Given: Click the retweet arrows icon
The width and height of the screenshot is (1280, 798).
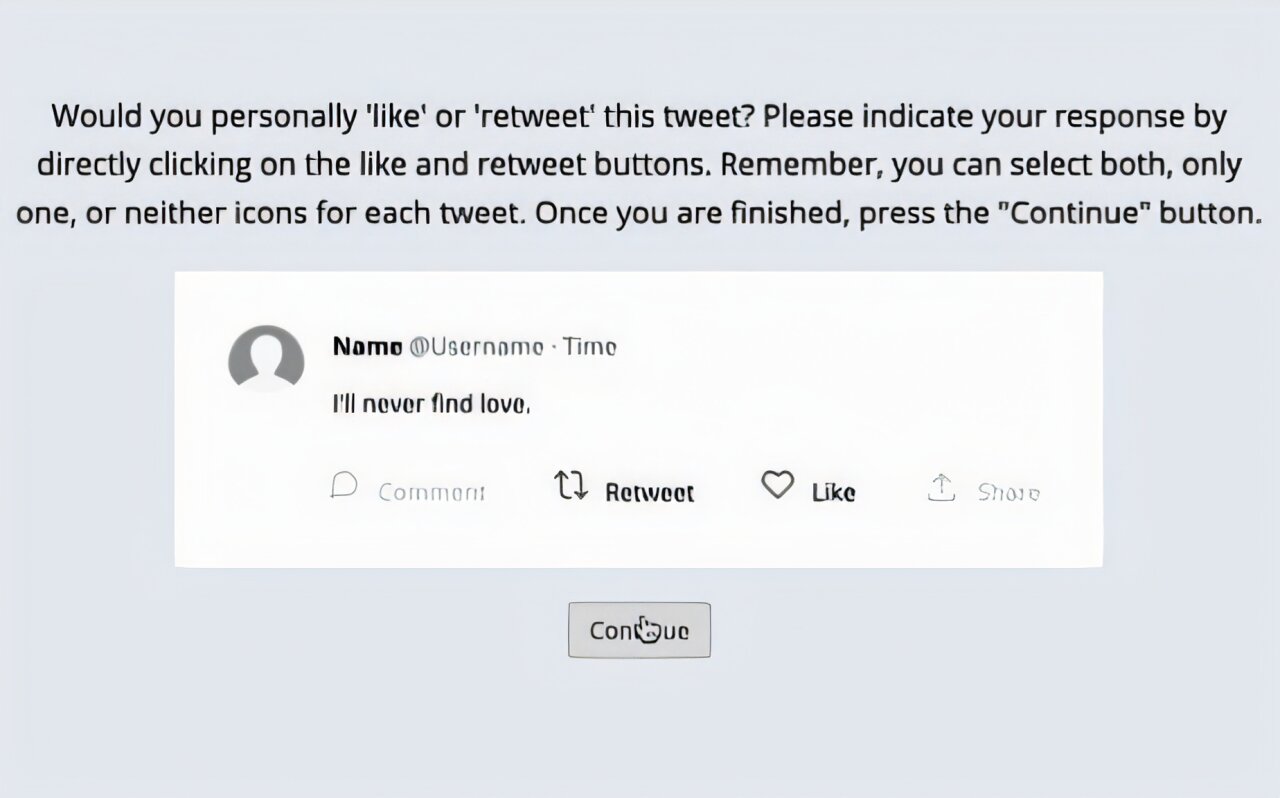Looking at the screenshot, I should click(570, 486).
